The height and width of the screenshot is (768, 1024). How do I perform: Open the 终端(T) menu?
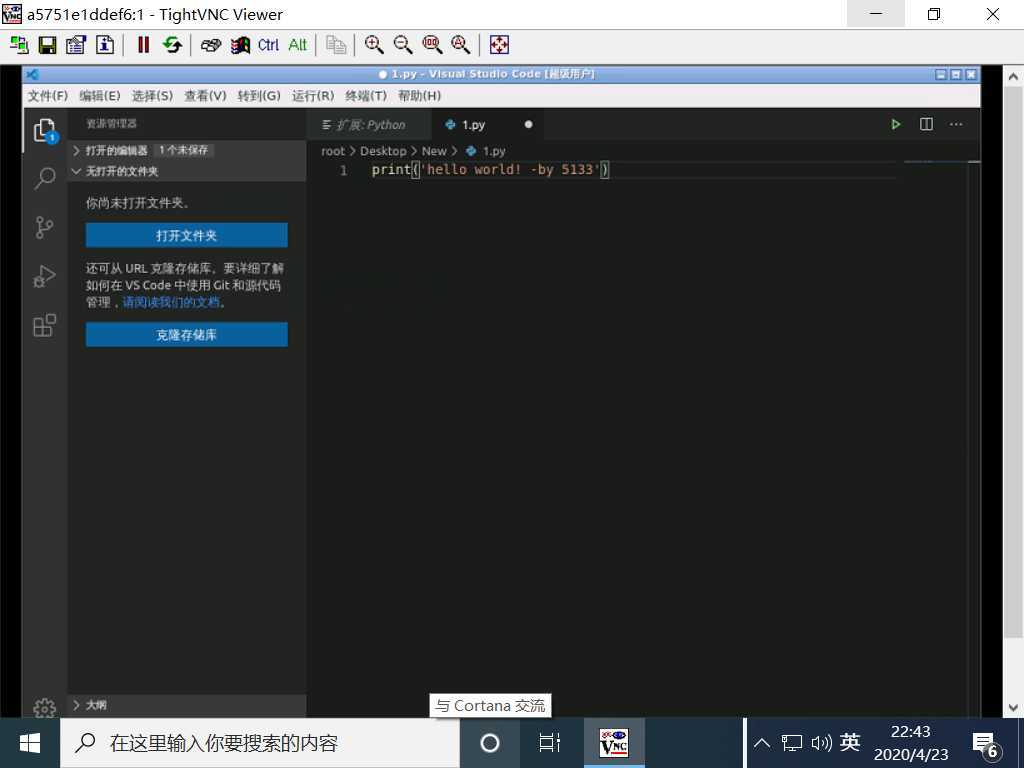click(x=366, y=96)
